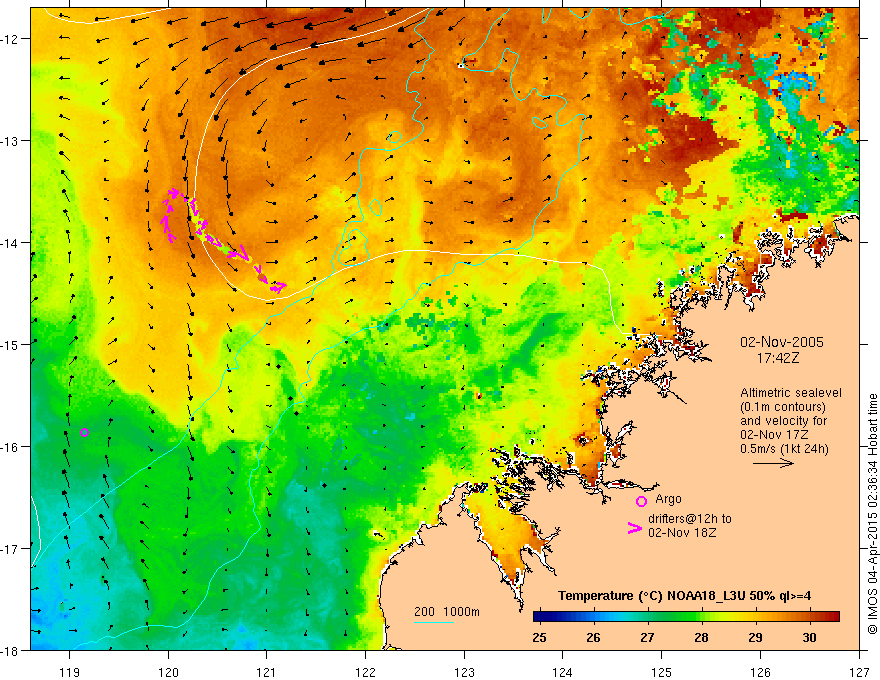Viewport: 880px width, 680px height.
Task: Click the IMOS copyright text
Action: tap(872, 514)
